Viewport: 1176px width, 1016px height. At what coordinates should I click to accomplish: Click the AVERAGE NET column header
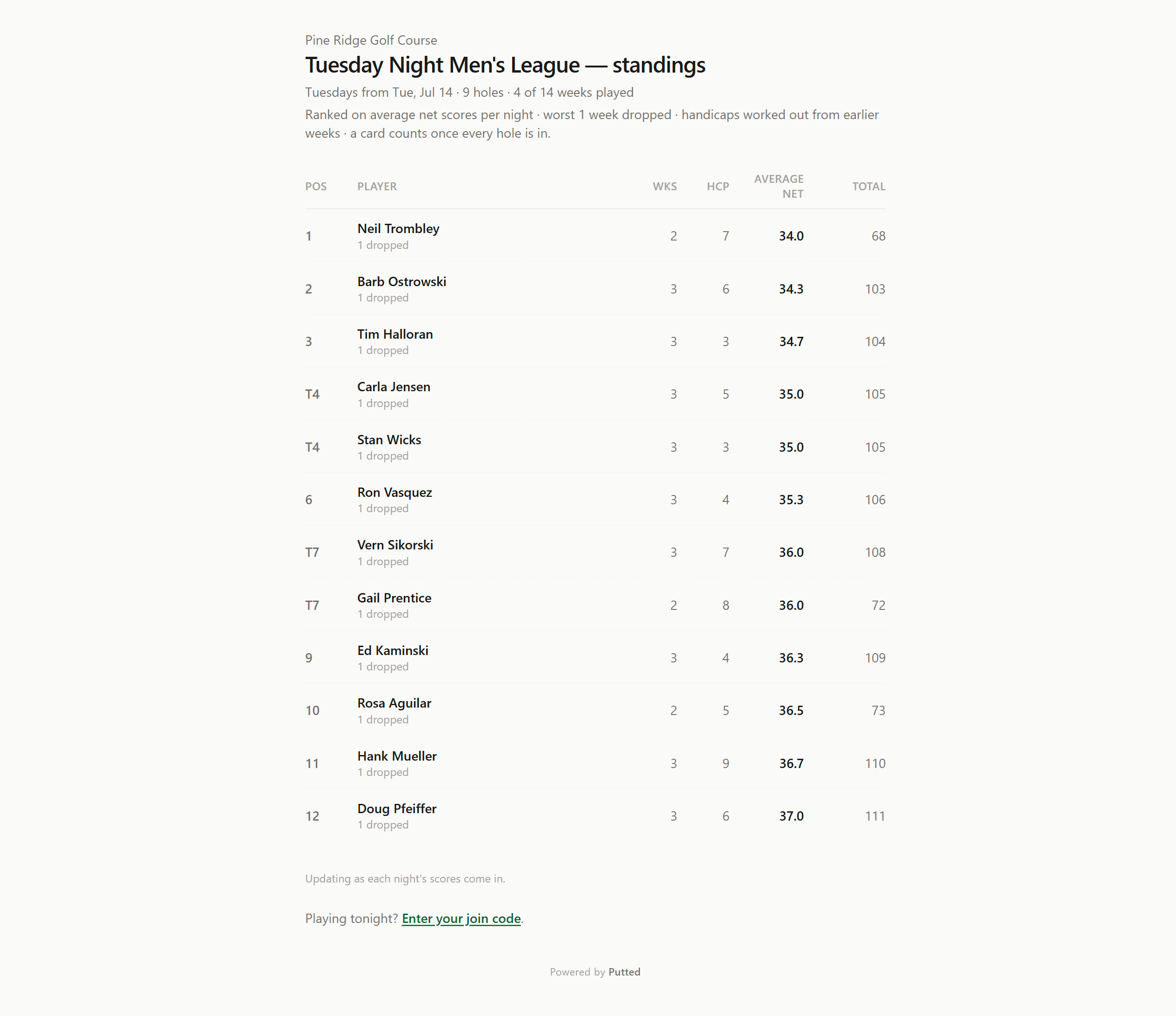[778, 186]
